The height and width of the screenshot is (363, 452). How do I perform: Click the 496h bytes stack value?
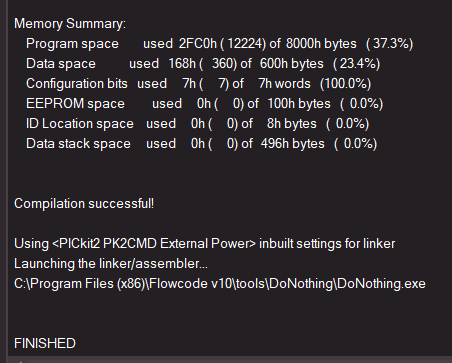pyautogui.click(x=292, y=144)
